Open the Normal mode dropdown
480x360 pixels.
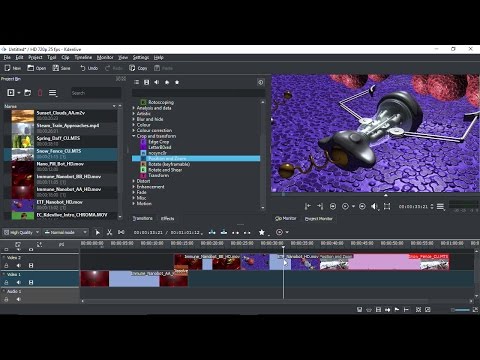click(66, 232)
